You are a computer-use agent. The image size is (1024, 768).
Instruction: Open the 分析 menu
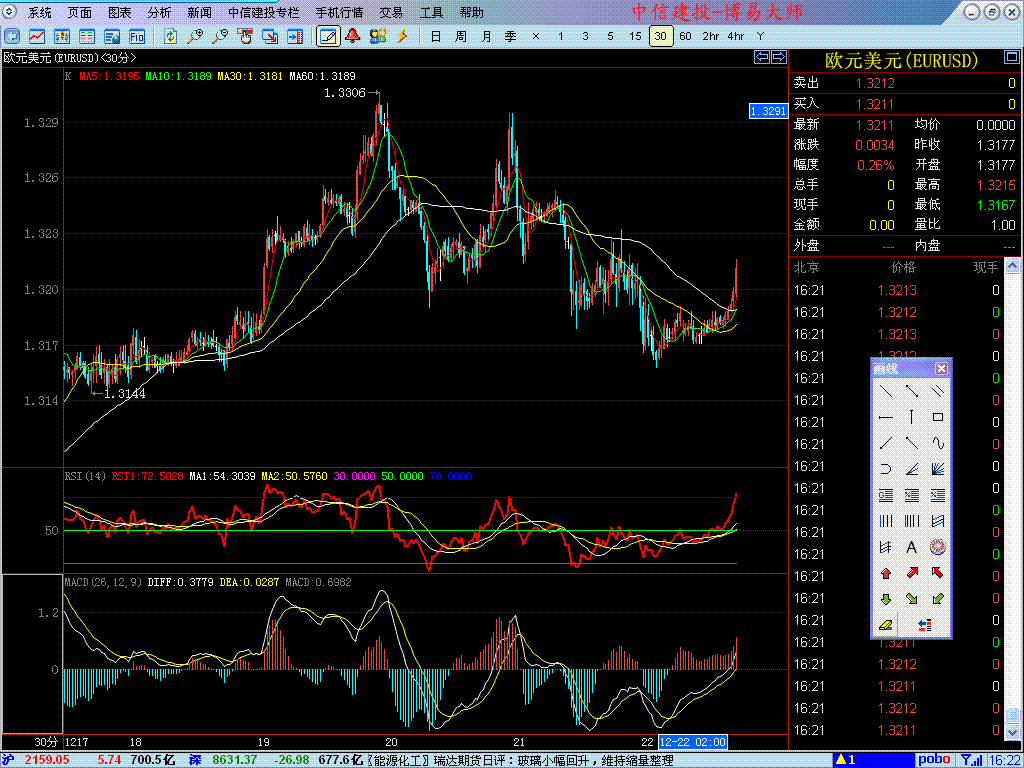159,13
